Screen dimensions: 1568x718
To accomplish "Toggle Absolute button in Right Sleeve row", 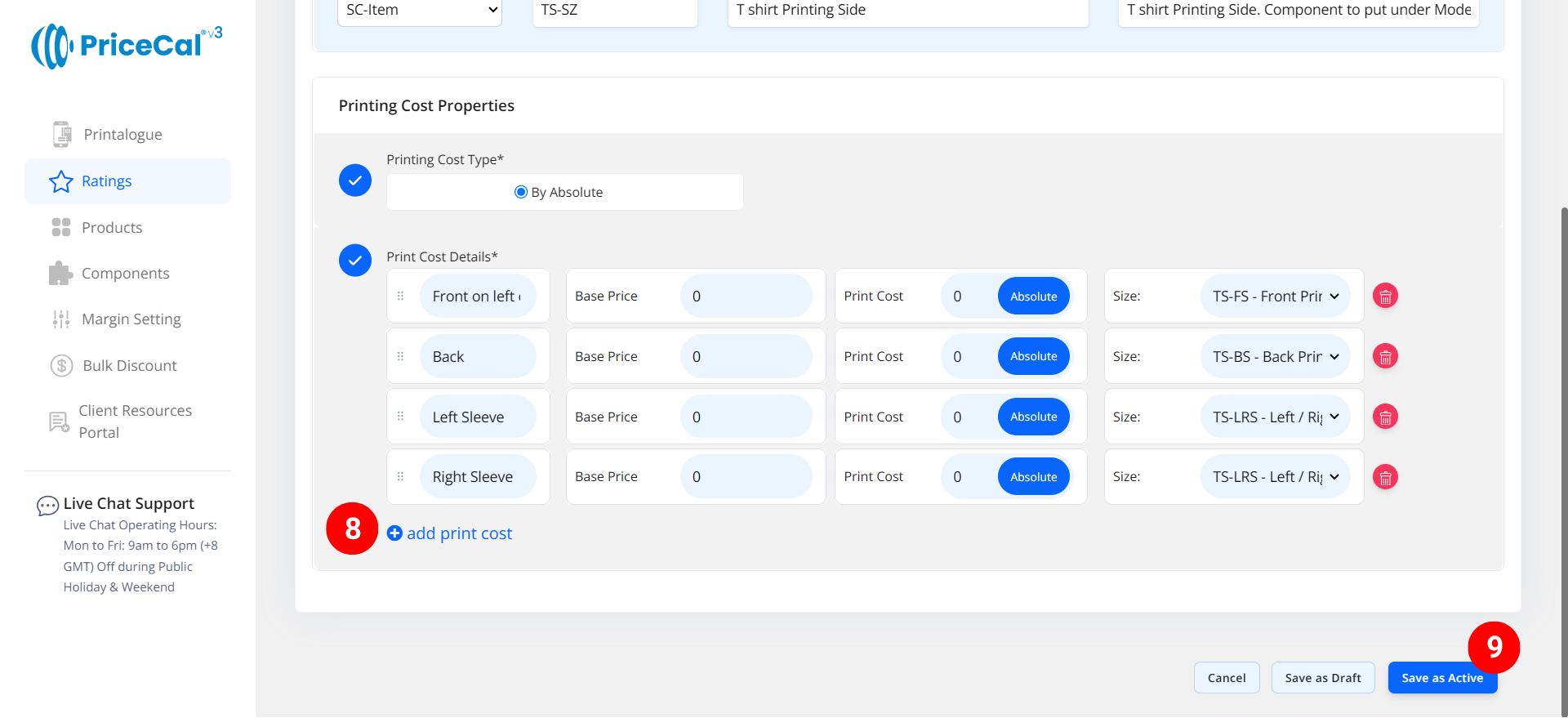I will click(x=1033, y=477).
